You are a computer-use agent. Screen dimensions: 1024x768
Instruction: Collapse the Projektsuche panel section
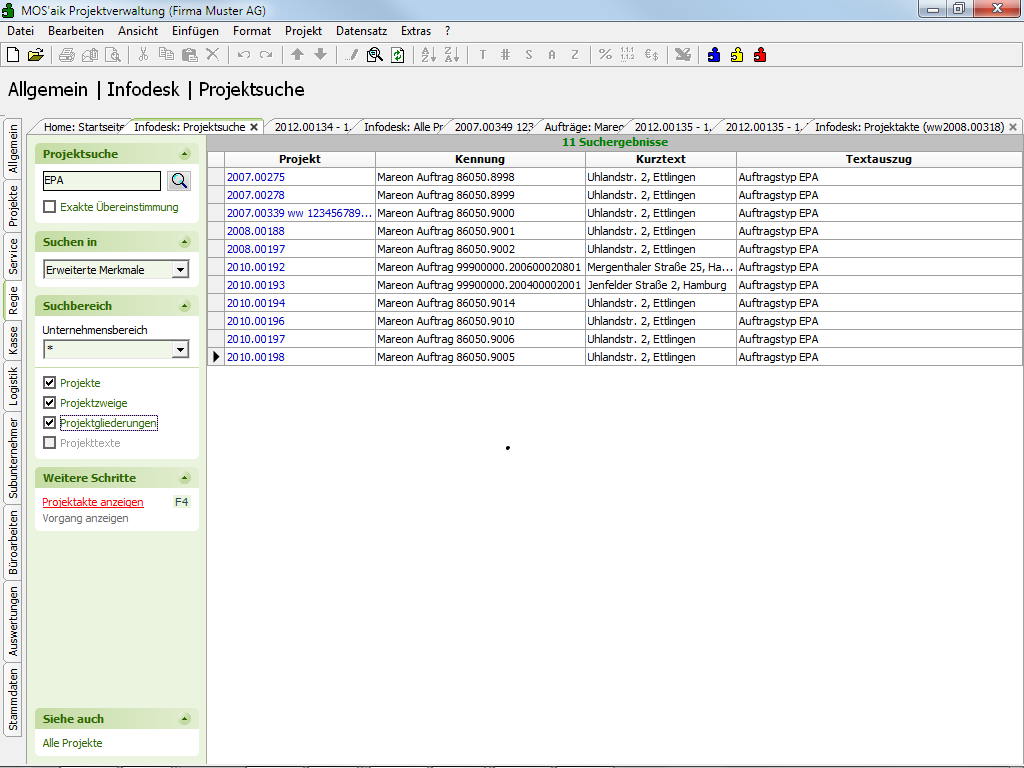pos(184,154)
